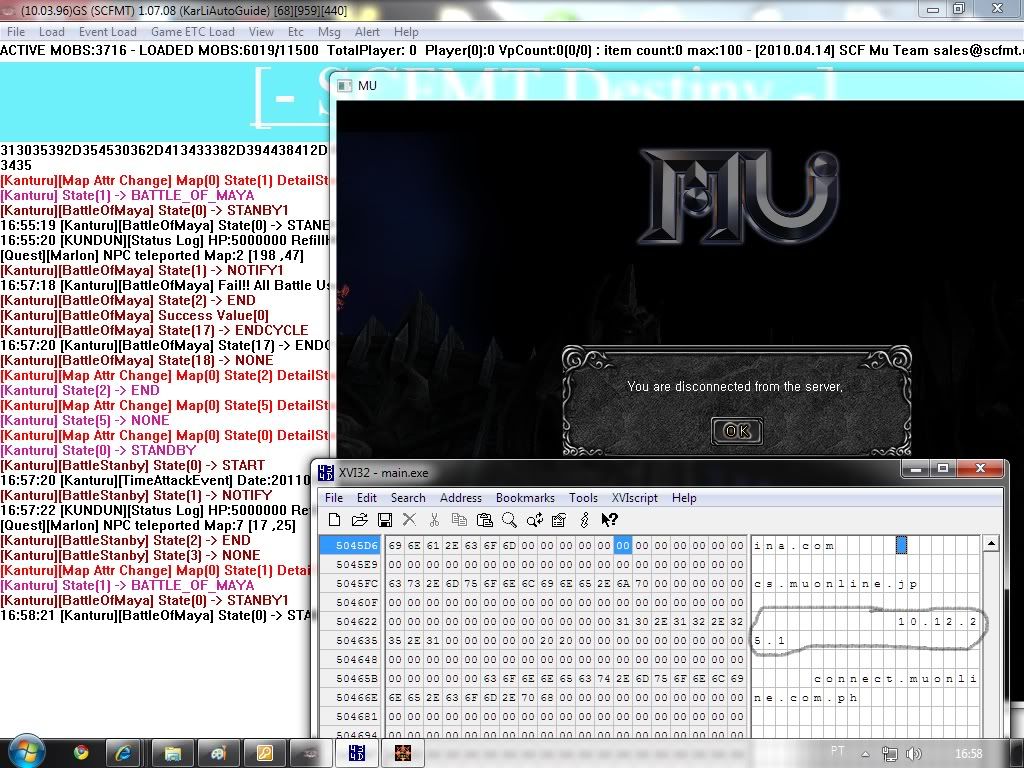The width and height of the screenshot is (1024, 768).
Task: Click the XVI32 scrollbar up arrow
Action: [991, 544]
